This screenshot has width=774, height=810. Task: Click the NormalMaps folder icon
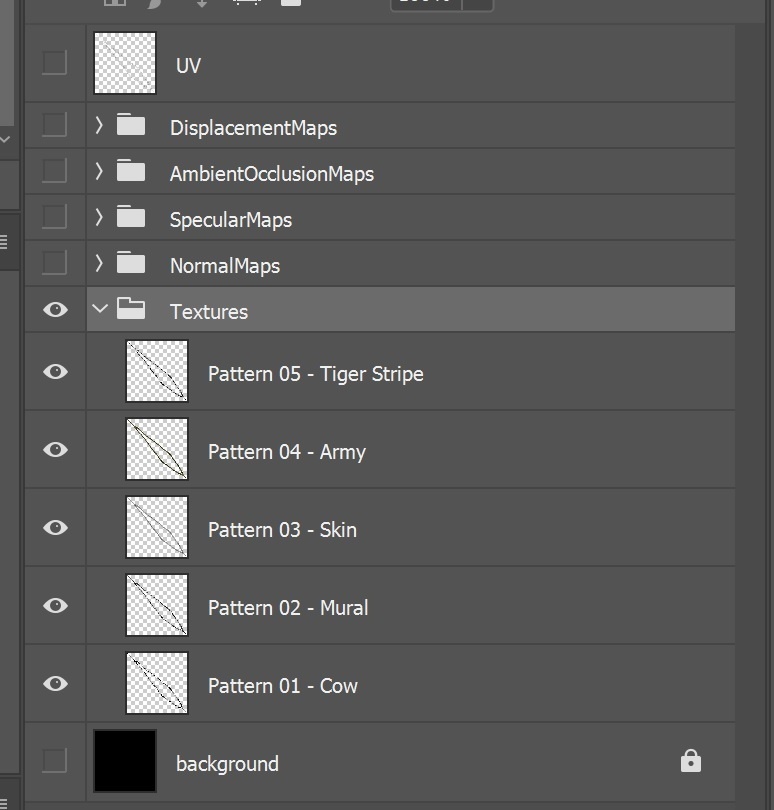(x=131, y=264)
